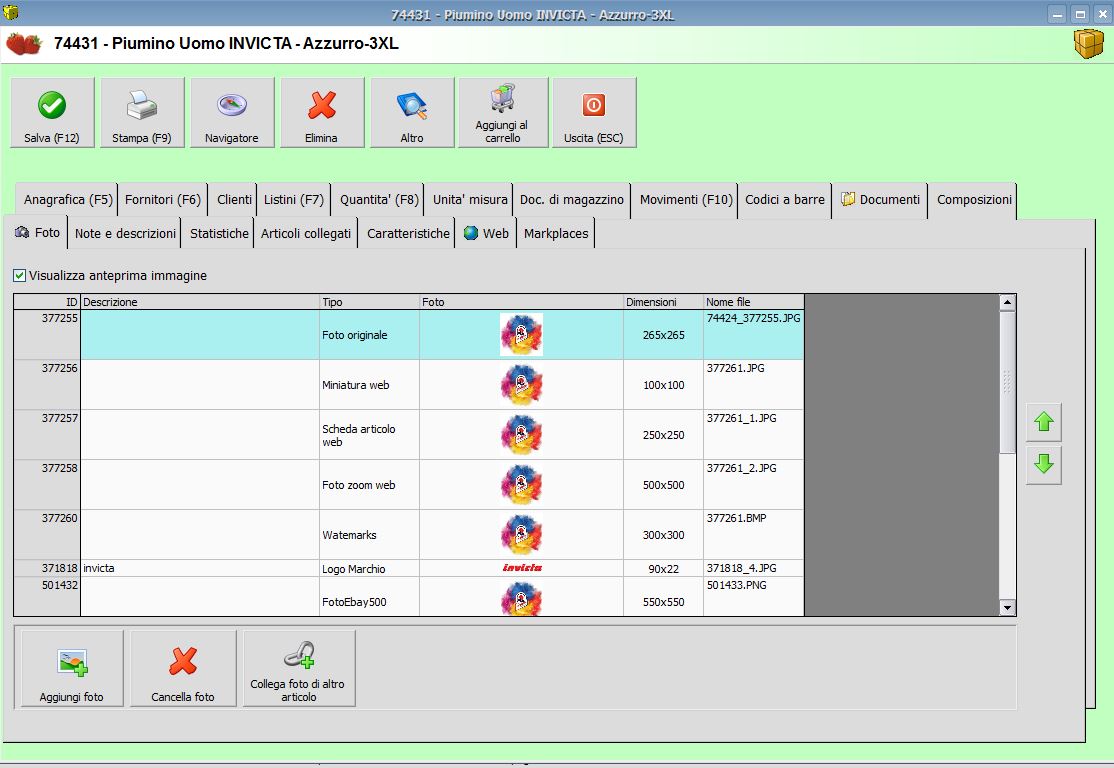Open the Navigatore compass button
Viewport: 1114px width, 768px height.
coord(232,112)
